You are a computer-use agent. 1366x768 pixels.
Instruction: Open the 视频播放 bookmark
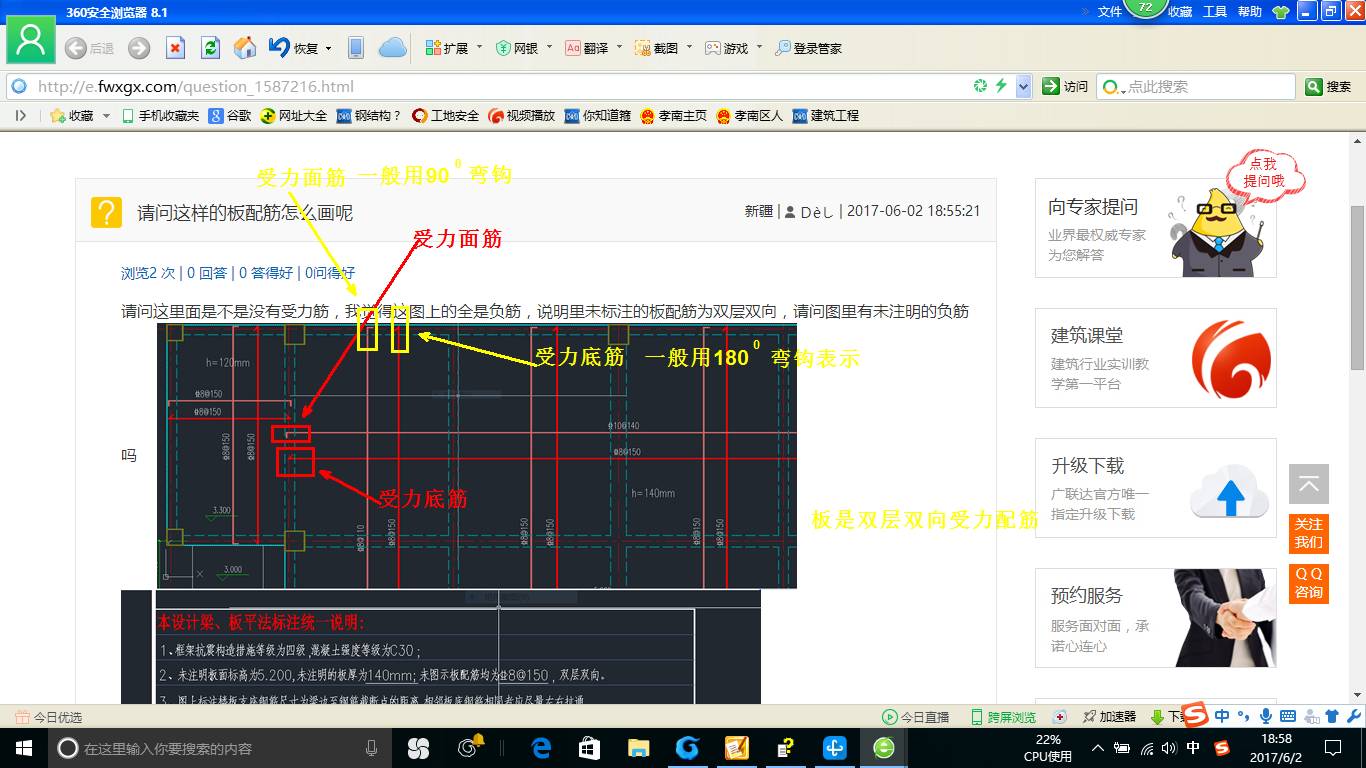click(x=522, y=116)
